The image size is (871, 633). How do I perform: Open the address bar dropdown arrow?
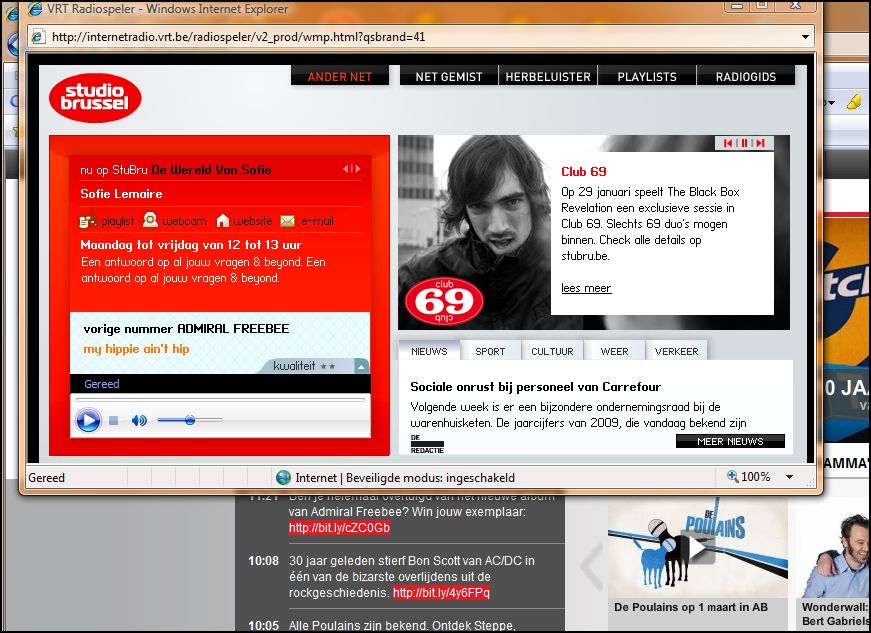tap(805, 37)
